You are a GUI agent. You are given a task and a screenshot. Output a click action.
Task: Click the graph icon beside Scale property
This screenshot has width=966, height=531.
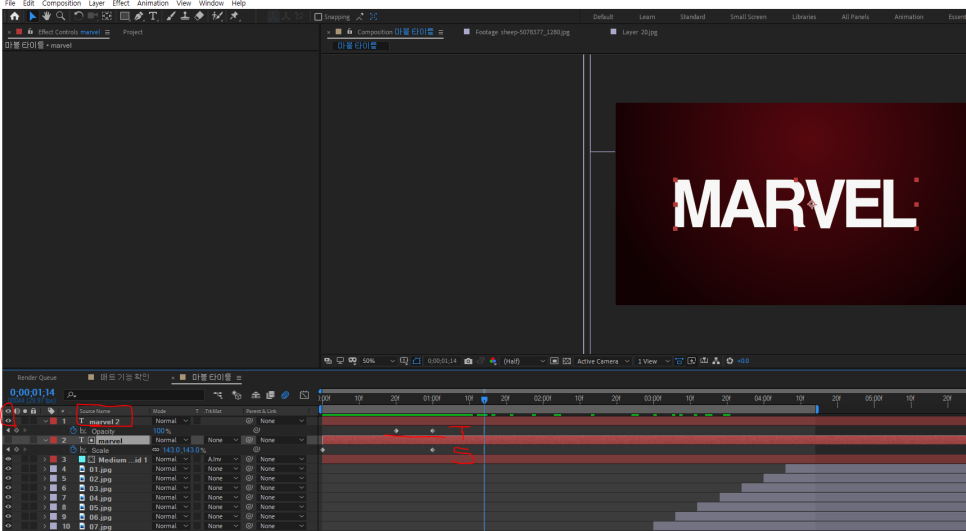click(83, 450)
